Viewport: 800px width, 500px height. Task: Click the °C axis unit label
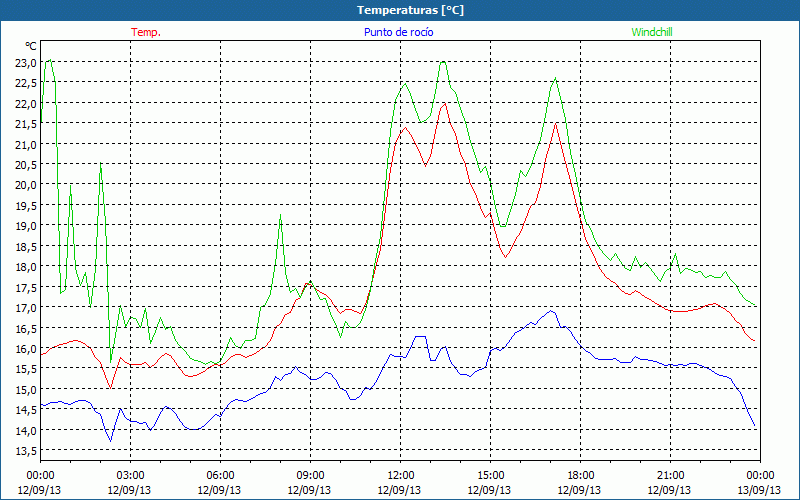(x=31, y=46)
